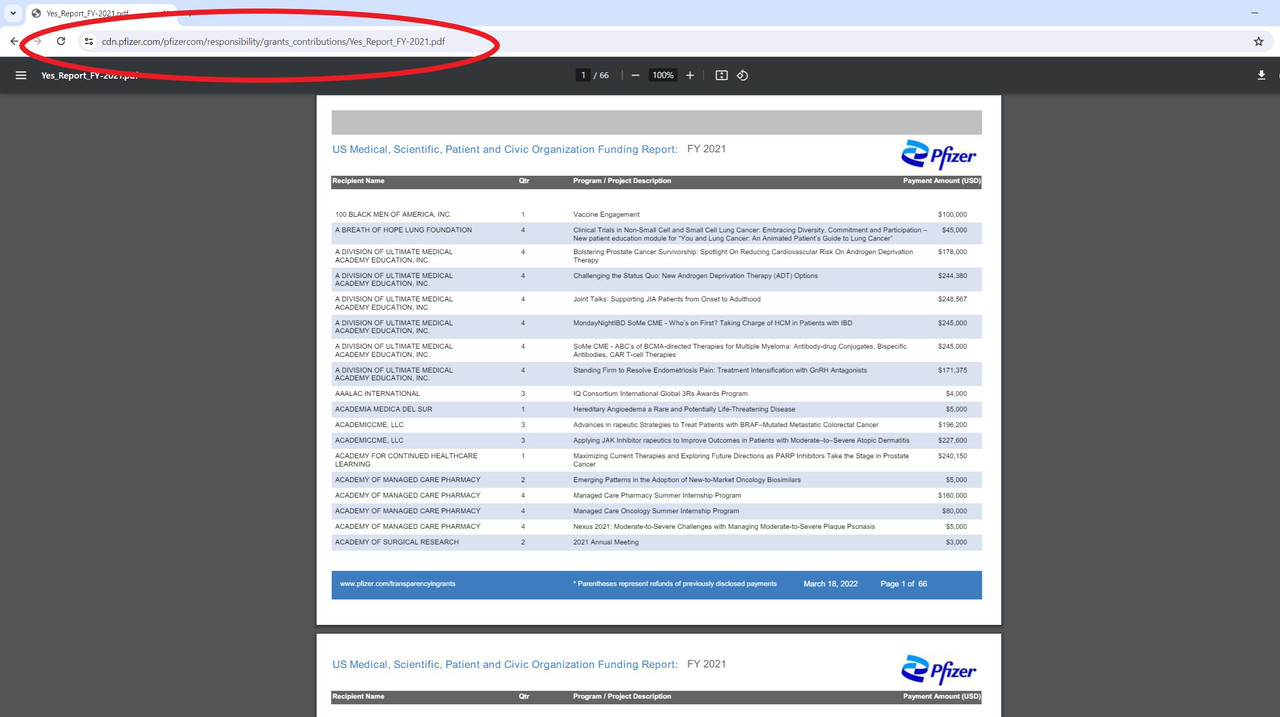Click the $171,375 payment amount

pos(952,370)
